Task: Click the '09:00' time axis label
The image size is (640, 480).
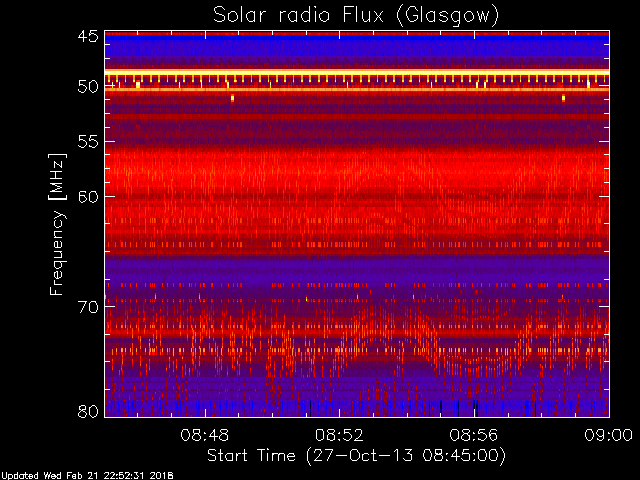Action: [x=609, y=435]
